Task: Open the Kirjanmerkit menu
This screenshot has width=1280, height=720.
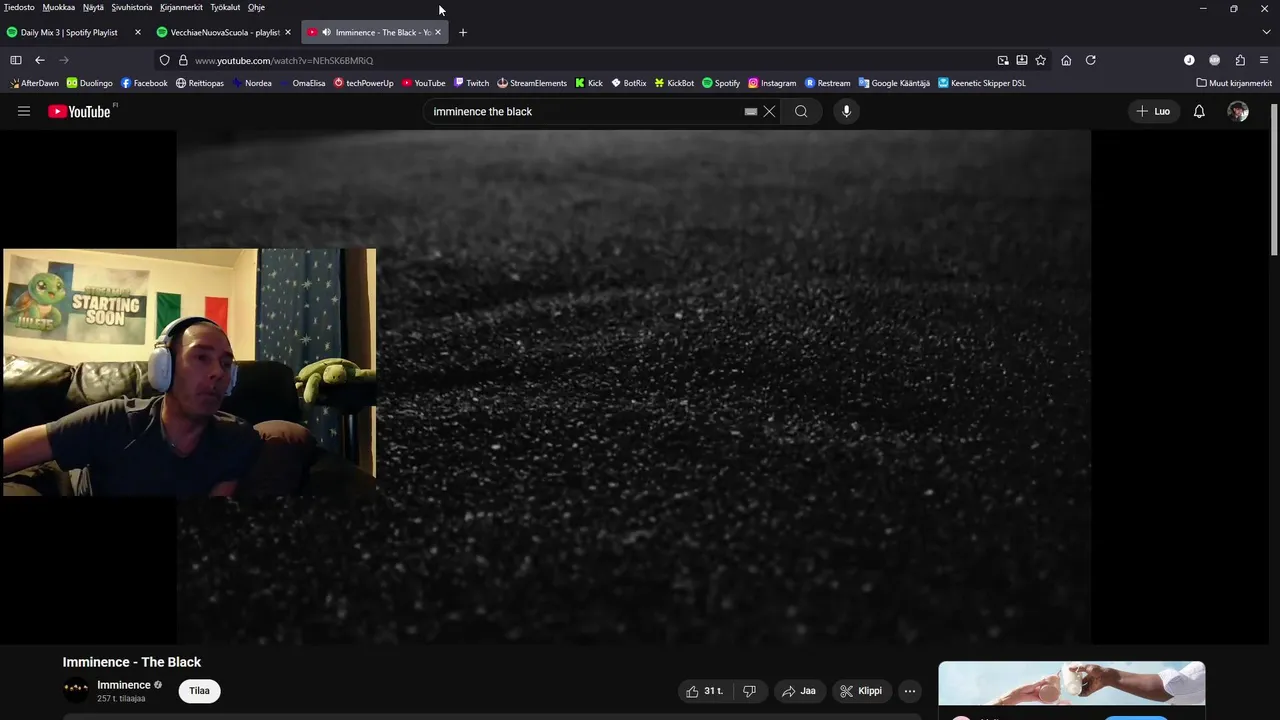Action: [181, 7]
